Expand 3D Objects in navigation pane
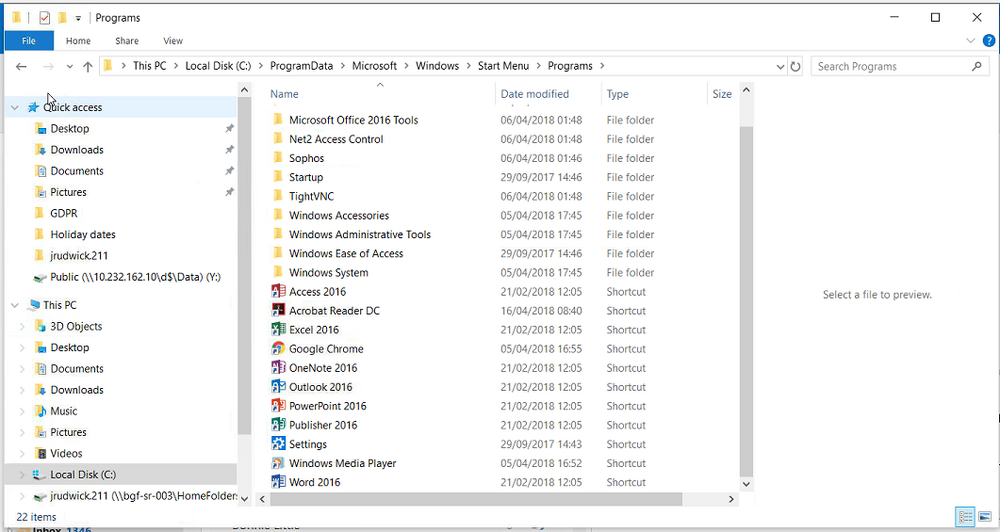 (22, 327)
